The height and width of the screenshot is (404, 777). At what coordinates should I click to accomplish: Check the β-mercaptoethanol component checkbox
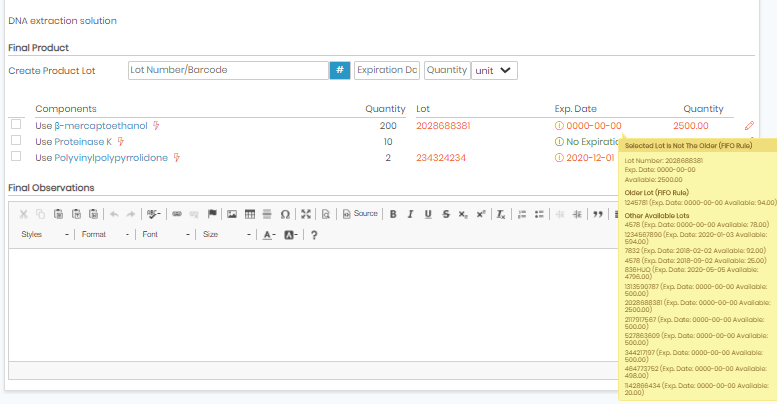click(16, 124)
